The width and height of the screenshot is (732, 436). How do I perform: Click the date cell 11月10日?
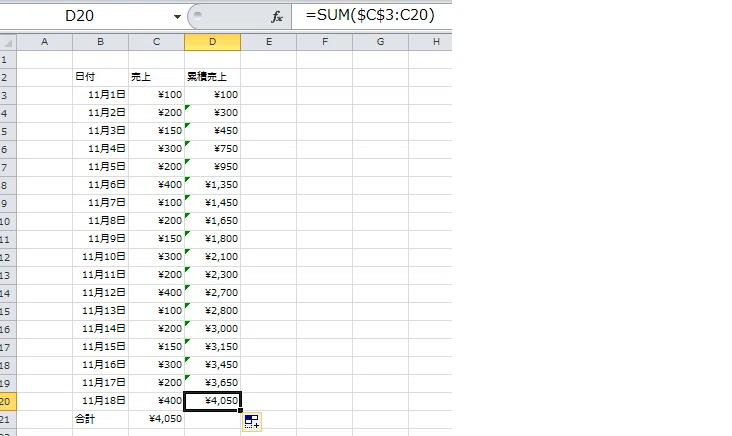[100, 257]
